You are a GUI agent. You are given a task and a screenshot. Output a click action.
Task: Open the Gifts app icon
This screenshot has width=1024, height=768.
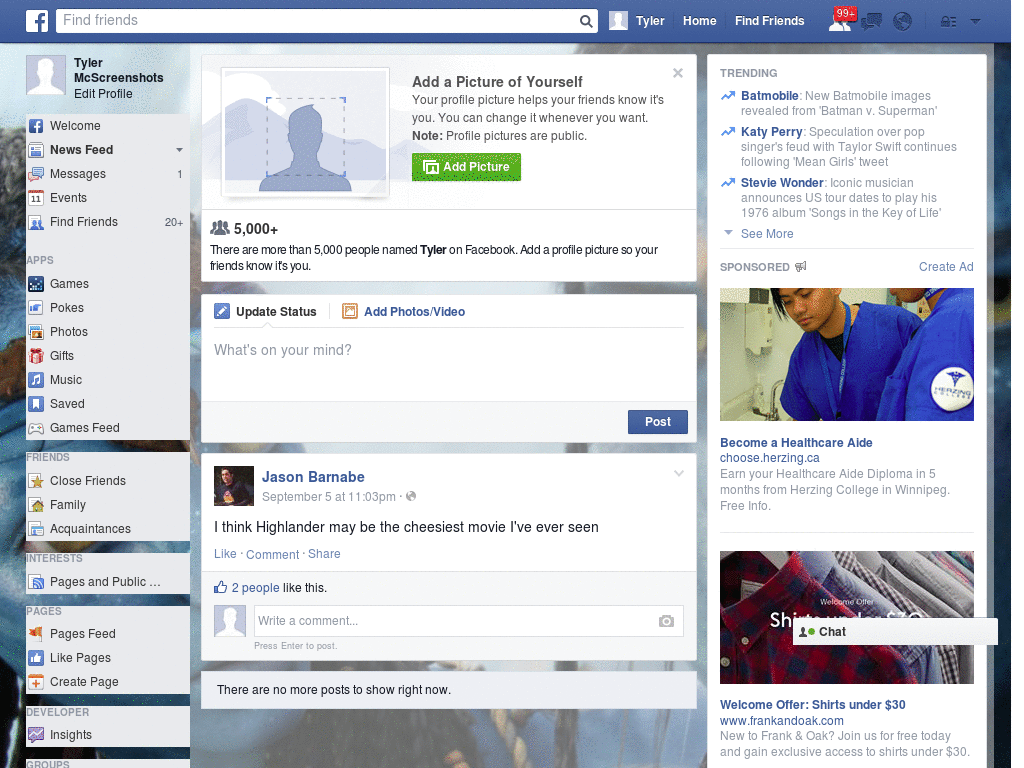(x=36, y=356)
